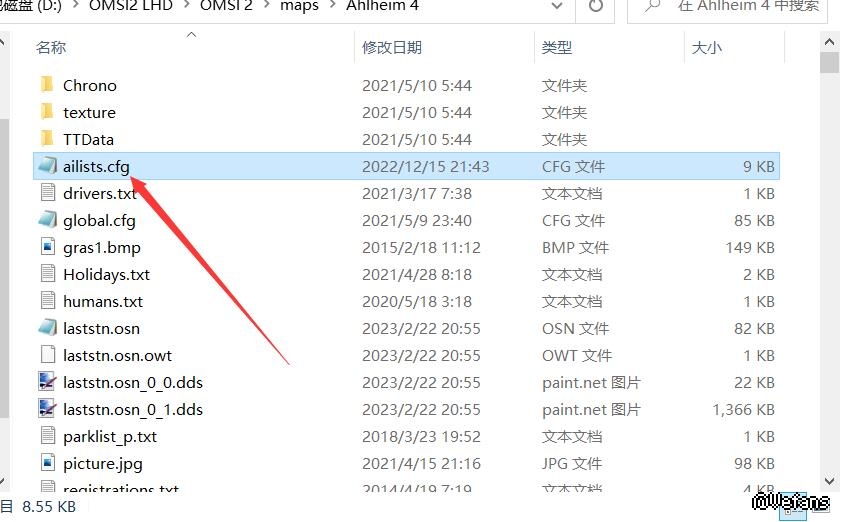The width and height of the screenshot is (841, 522).
Task: Click the global.cfg file icon
Action: click(47, 220)
